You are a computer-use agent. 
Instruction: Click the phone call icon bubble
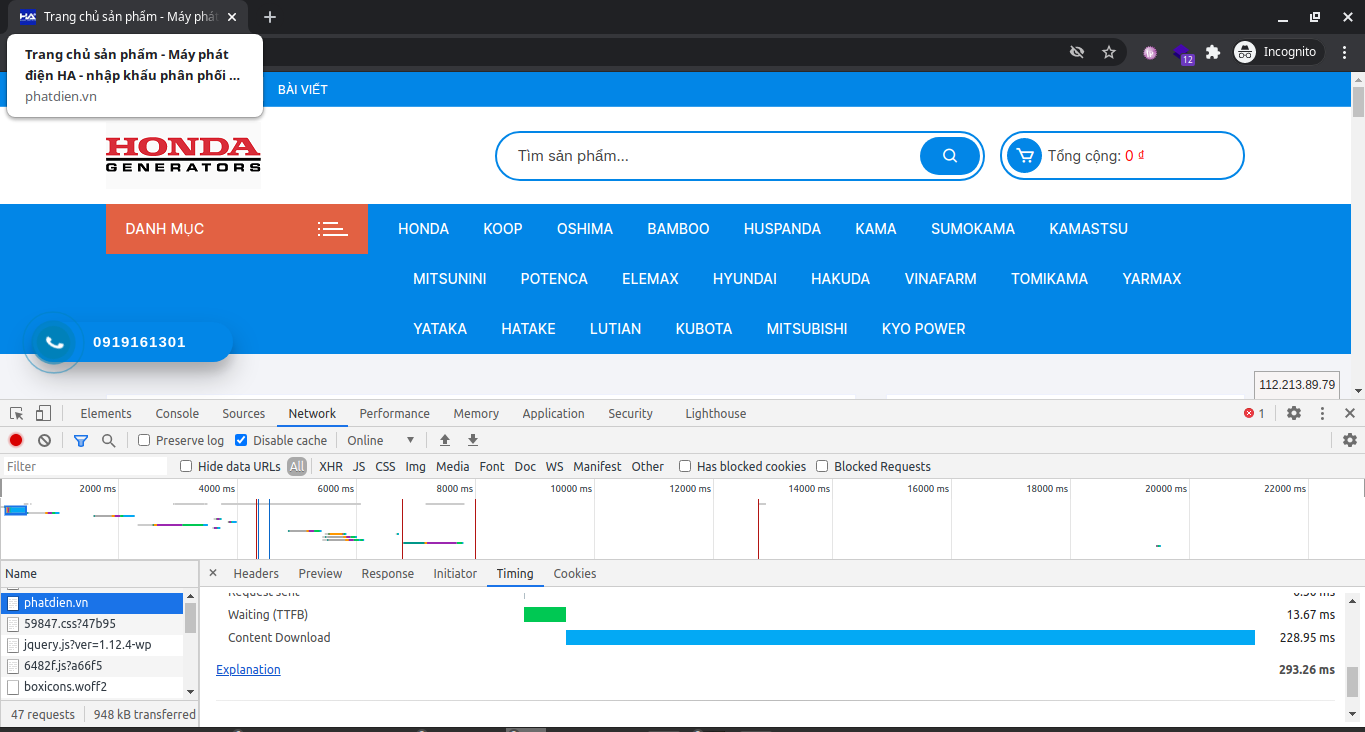click(54, 342)
